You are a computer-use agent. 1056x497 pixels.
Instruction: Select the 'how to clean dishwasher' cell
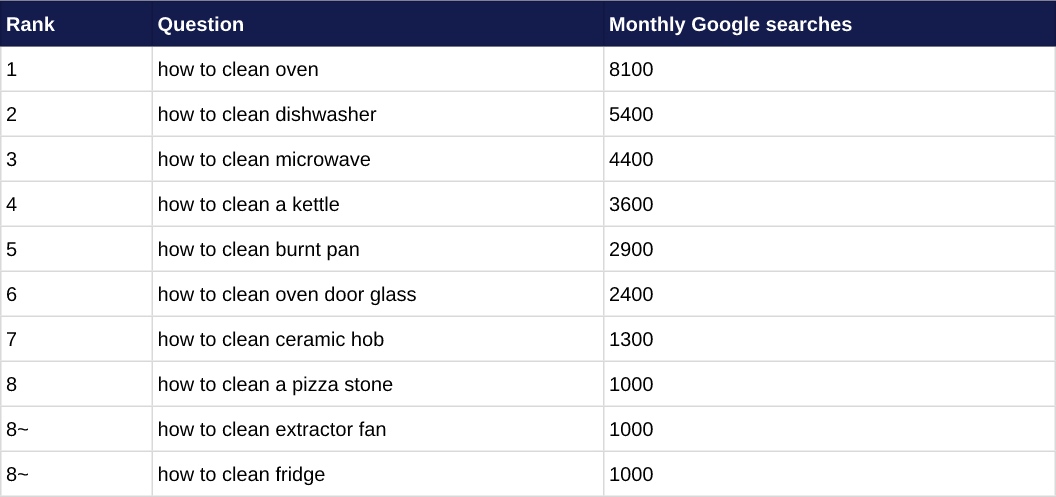(x=378, y=114)
